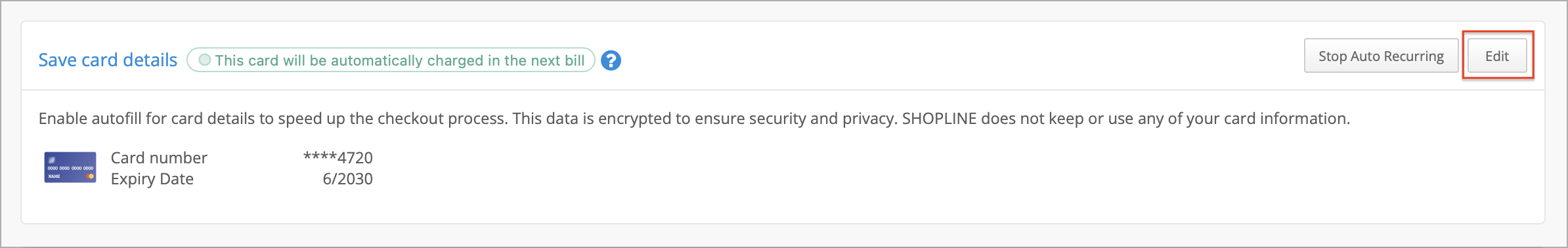Select the Save card details heading
The image size is (1568, 248).
pos(108,60)
